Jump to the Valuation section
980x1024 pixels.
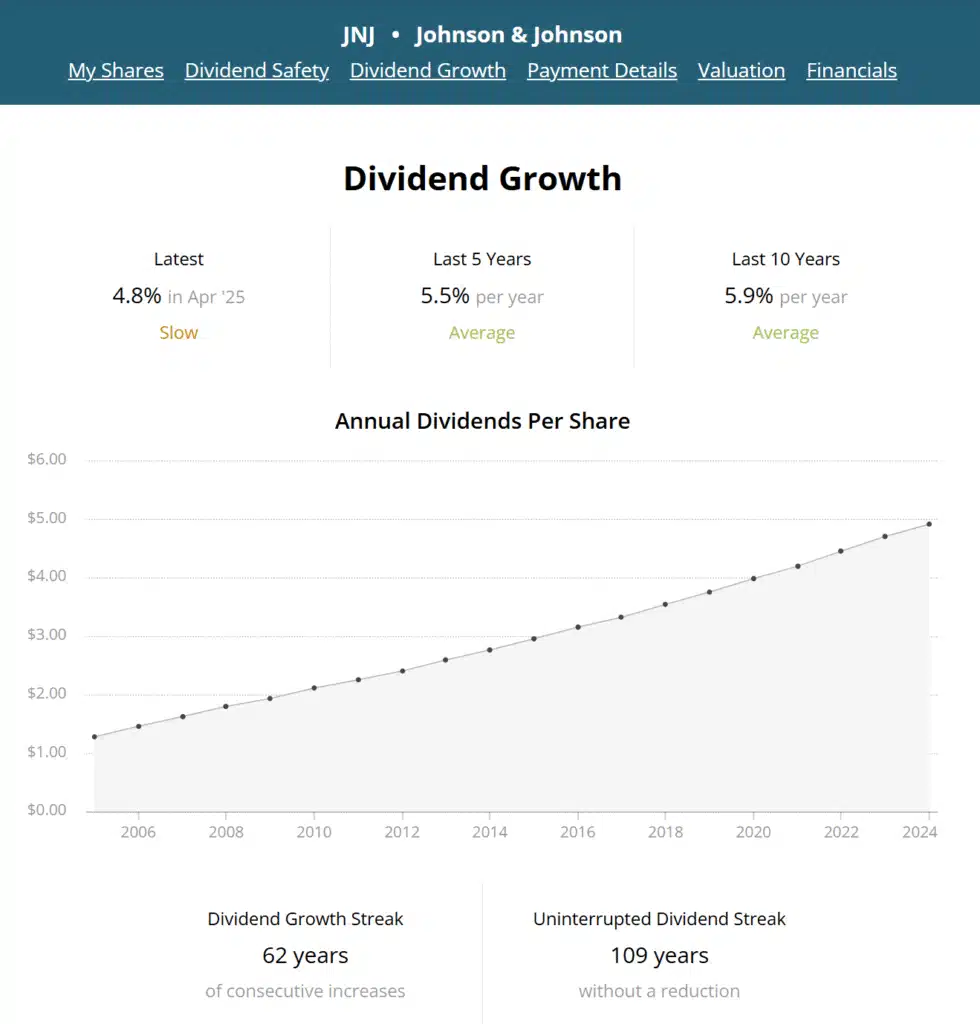tap(741, 71)
